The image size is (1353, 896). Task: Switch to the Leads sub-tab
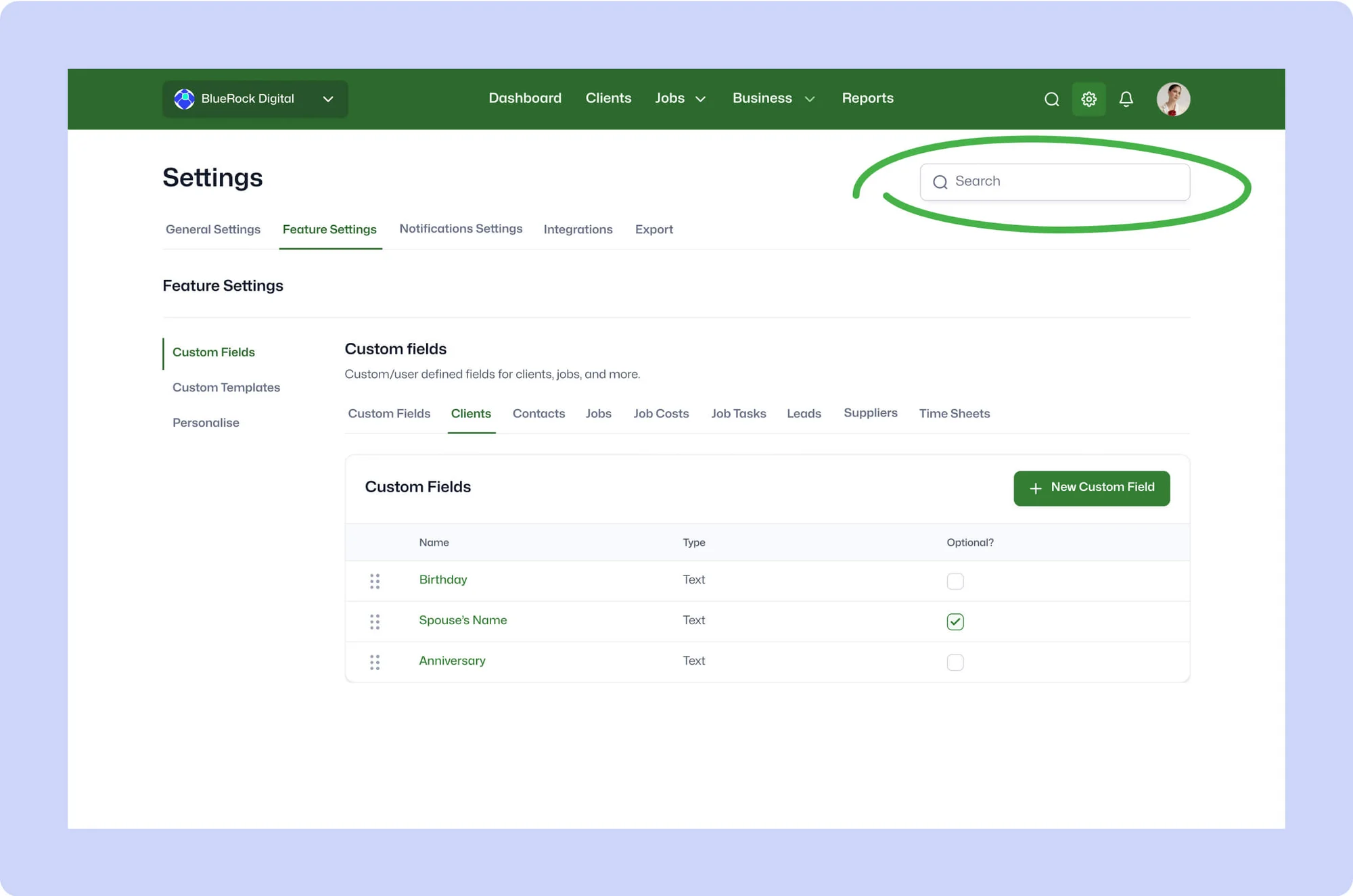pyautogui.click(x=804, y=413)
